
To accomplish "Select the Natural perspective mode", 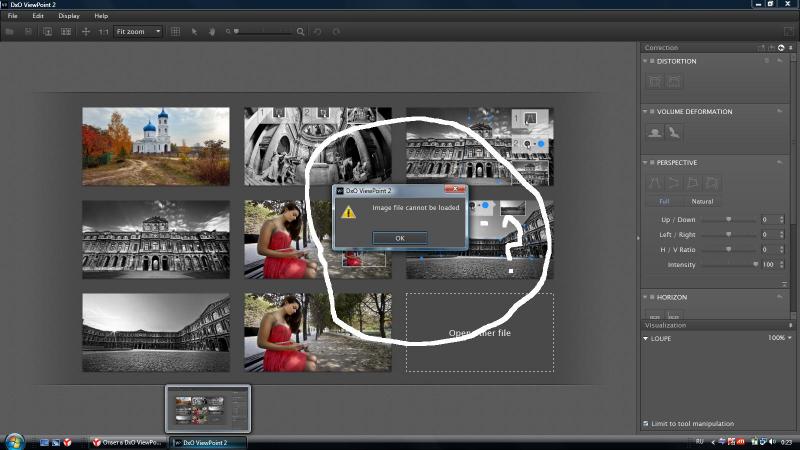I will [702, 202].
